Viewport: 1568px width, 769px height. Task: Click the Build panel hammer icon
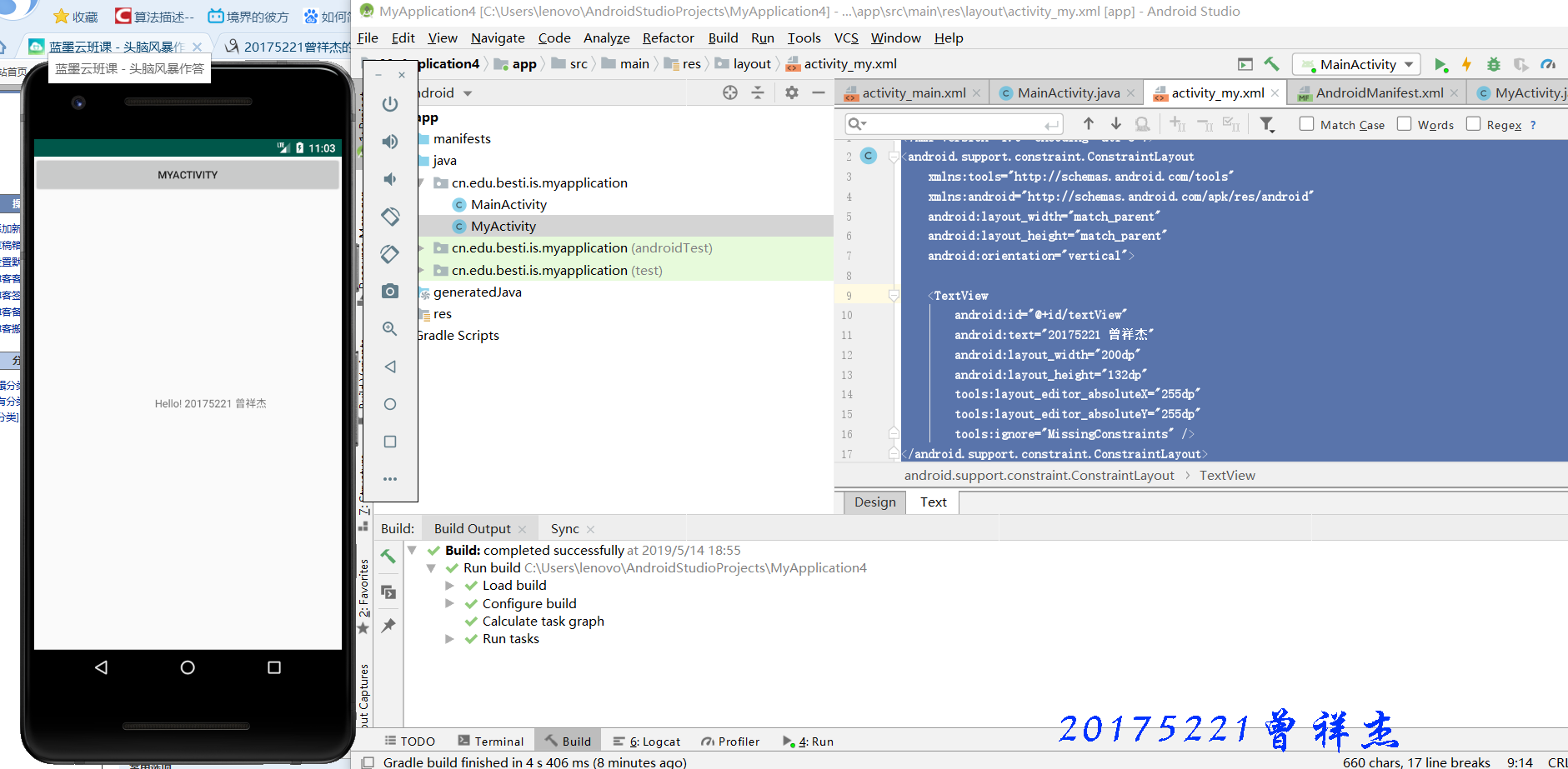[x=388, y=556]
